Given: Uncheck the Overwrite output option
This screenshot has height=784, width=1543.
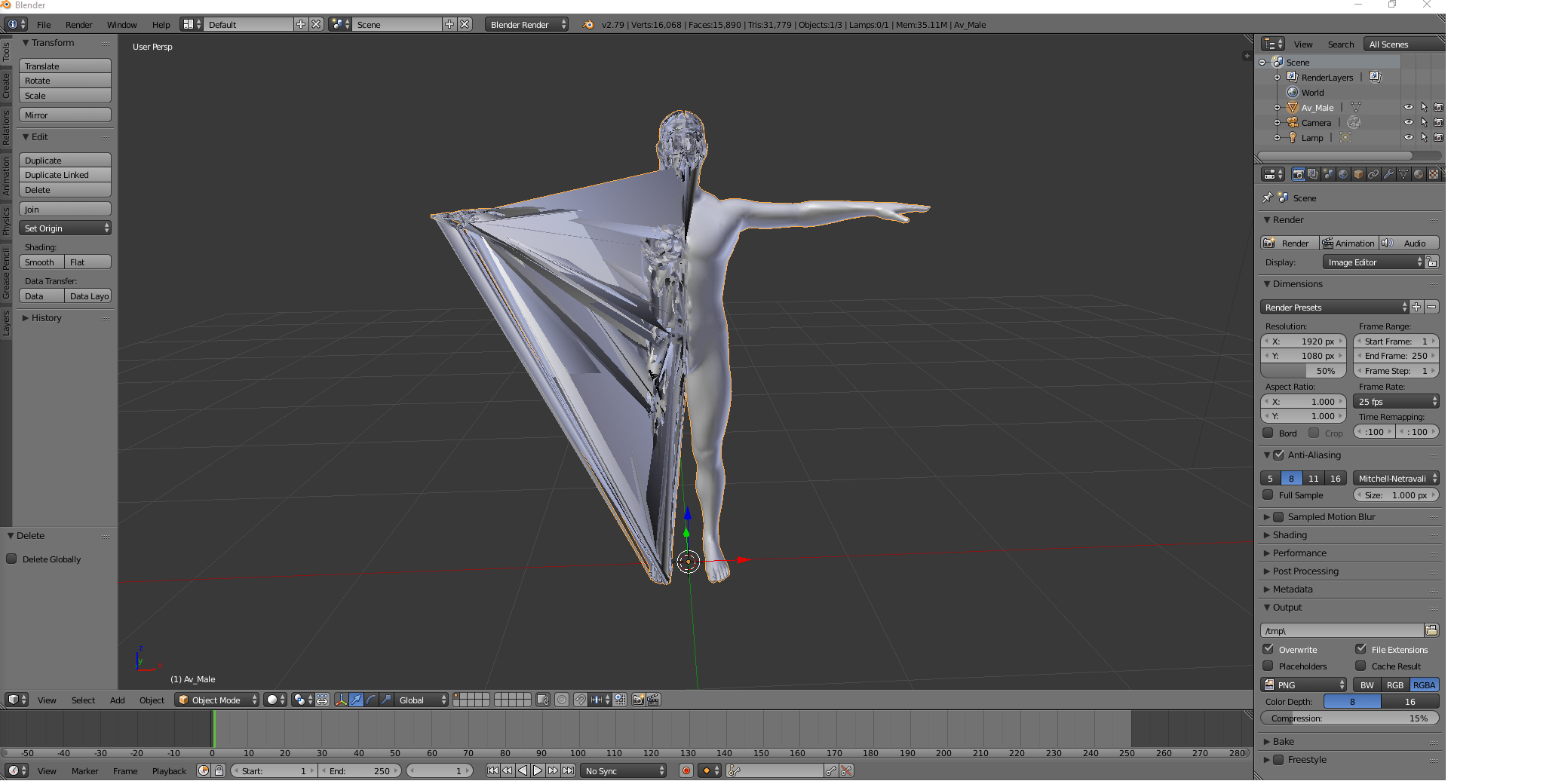Looking at the screenshot, I should 1268,649.
